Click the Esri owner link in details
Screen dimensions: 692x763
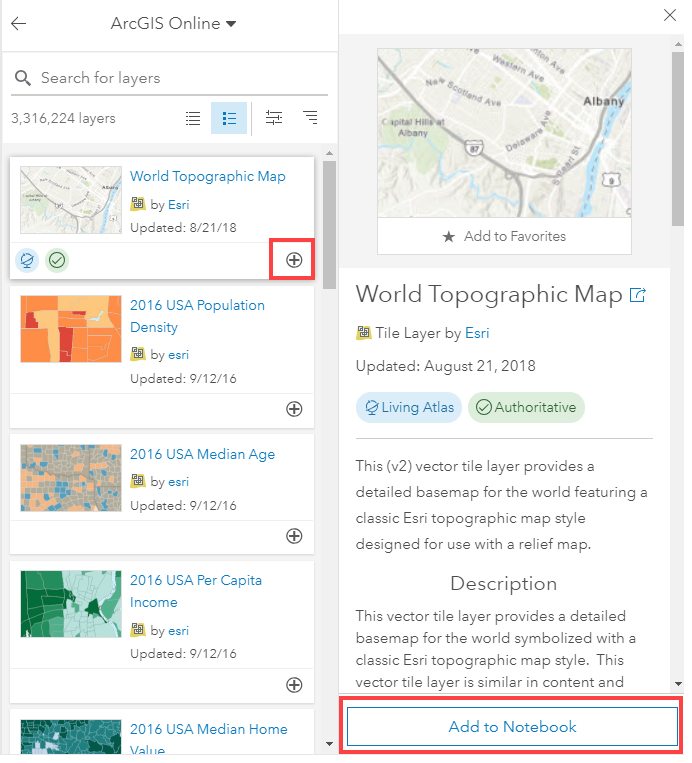(477, 333)
